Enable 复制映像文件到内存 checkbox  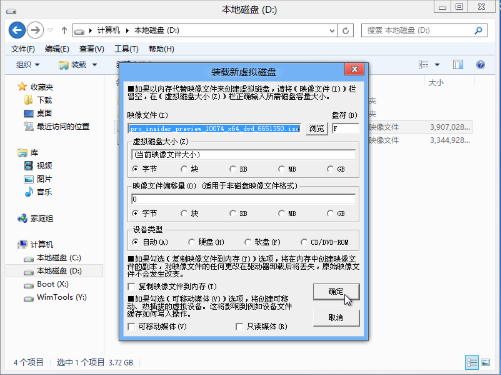pyautogui.click(x=131, y=287)
